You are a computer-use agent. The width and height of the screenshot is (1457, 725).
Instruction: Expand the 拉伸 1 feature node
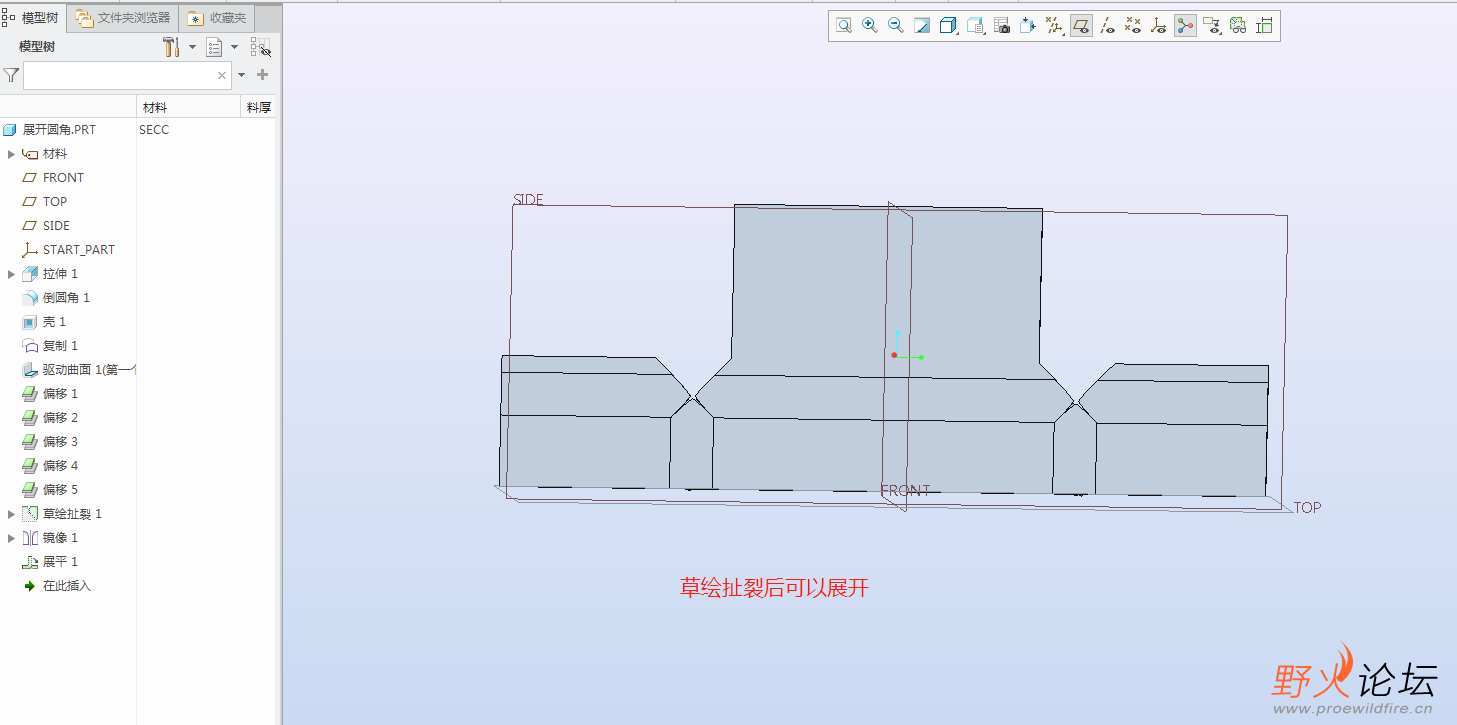coord(12,274)
